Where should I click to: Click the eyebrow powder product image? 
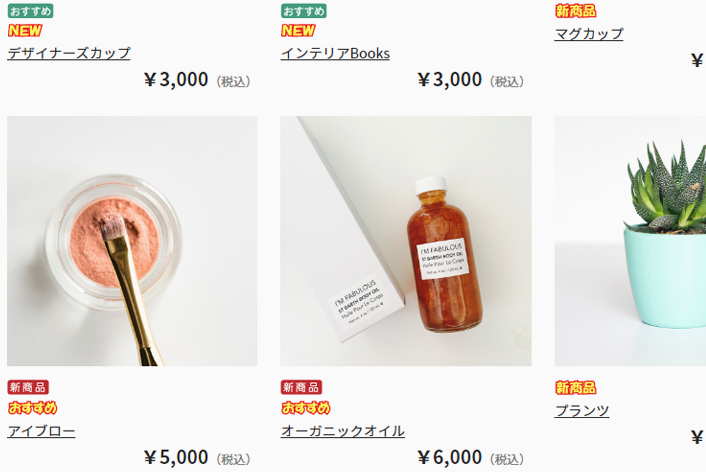click(x=132, y=241)
